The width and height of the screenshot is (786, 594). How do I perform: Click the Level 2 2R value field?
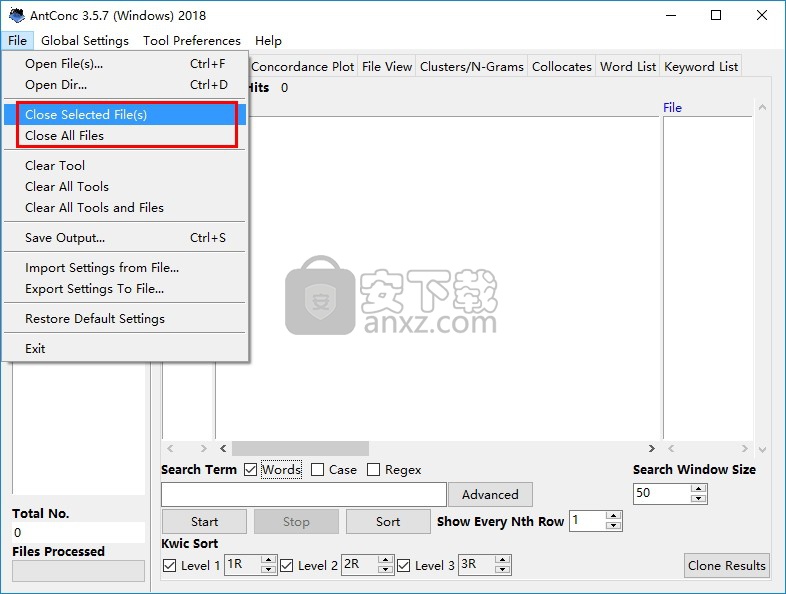(360, 564)
